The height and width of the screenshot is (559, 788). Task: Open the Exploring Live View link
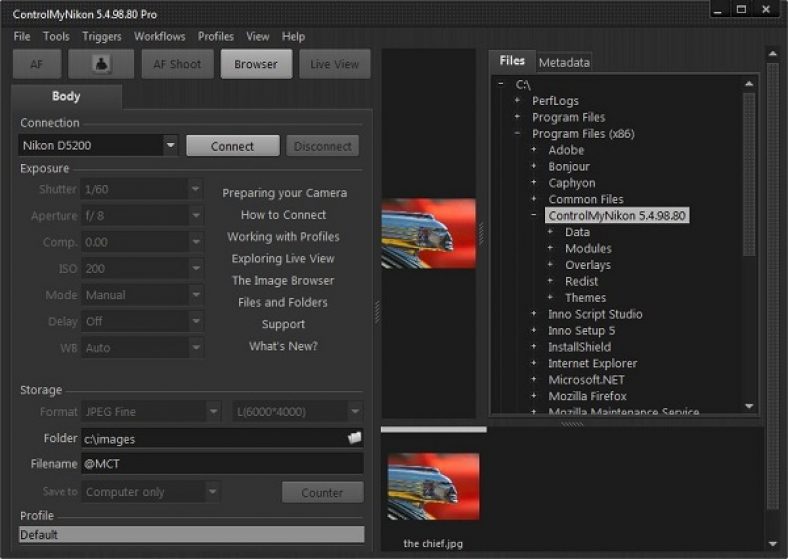click(x=283, y=259)
